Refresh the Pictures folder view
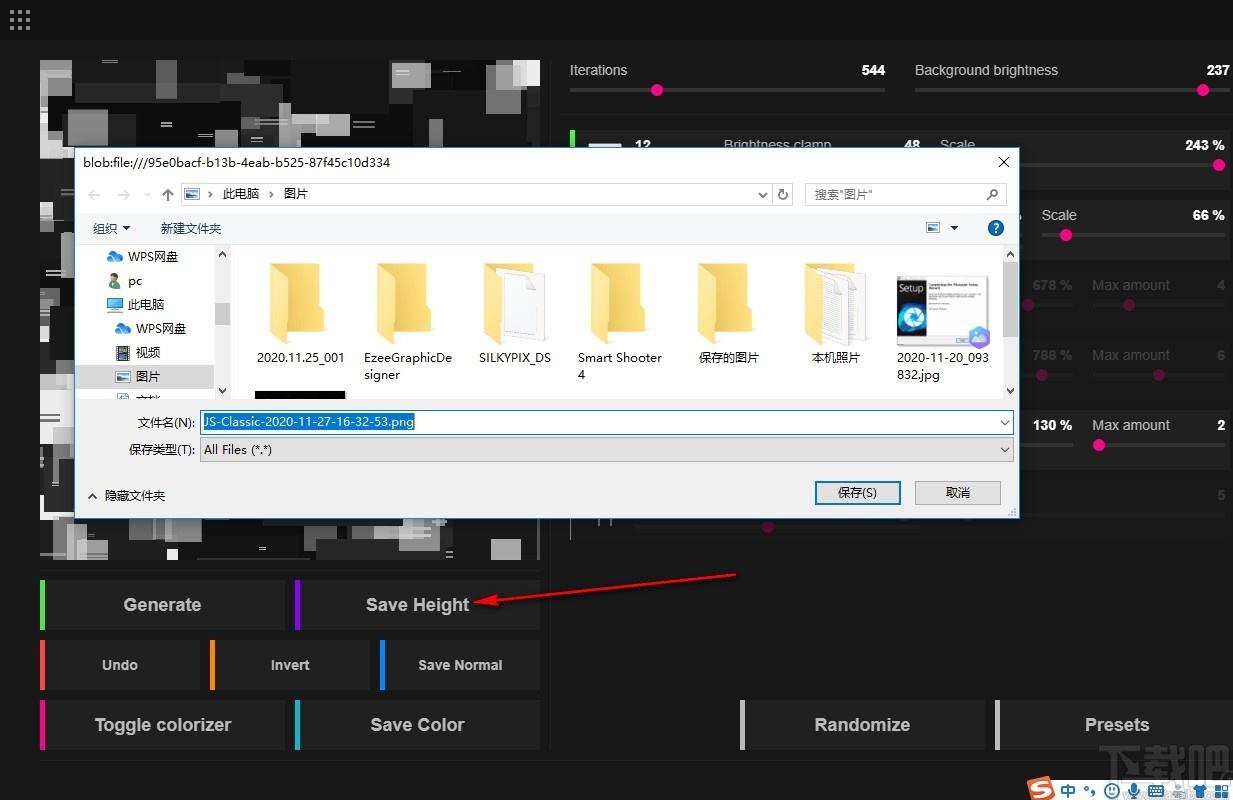Screen dimensions: 1233x800 (783, 195)
